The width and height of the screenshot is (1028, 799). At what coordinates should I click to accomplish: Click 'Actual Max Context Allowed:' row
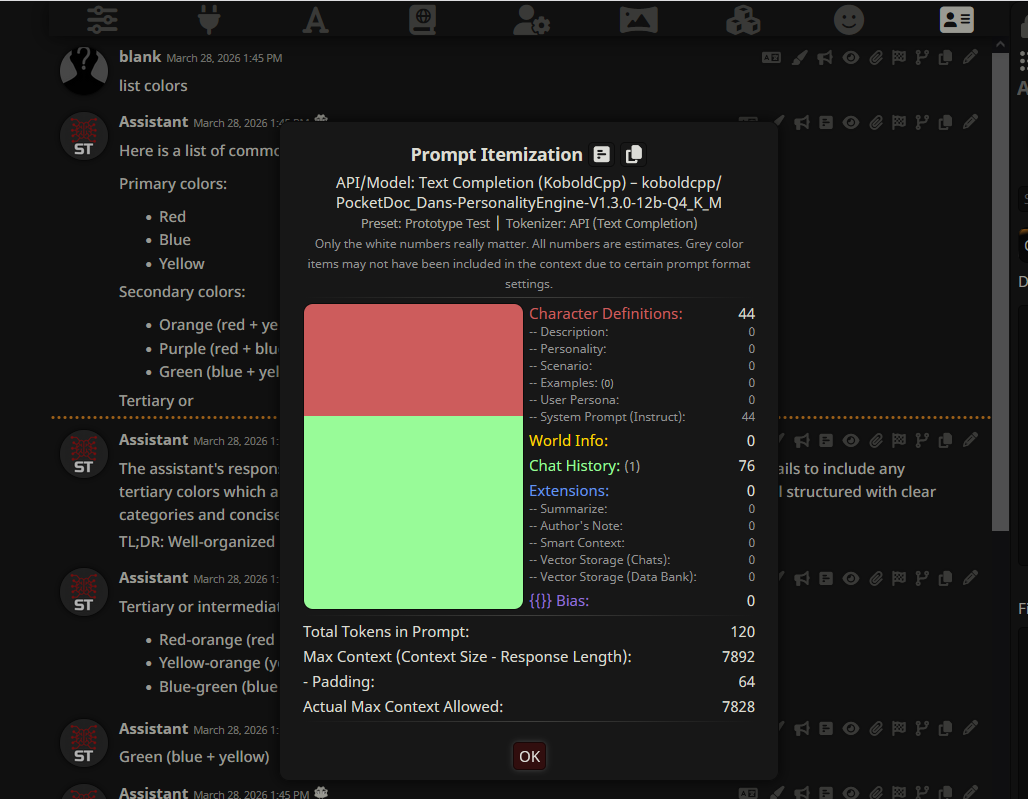point(528,707)
